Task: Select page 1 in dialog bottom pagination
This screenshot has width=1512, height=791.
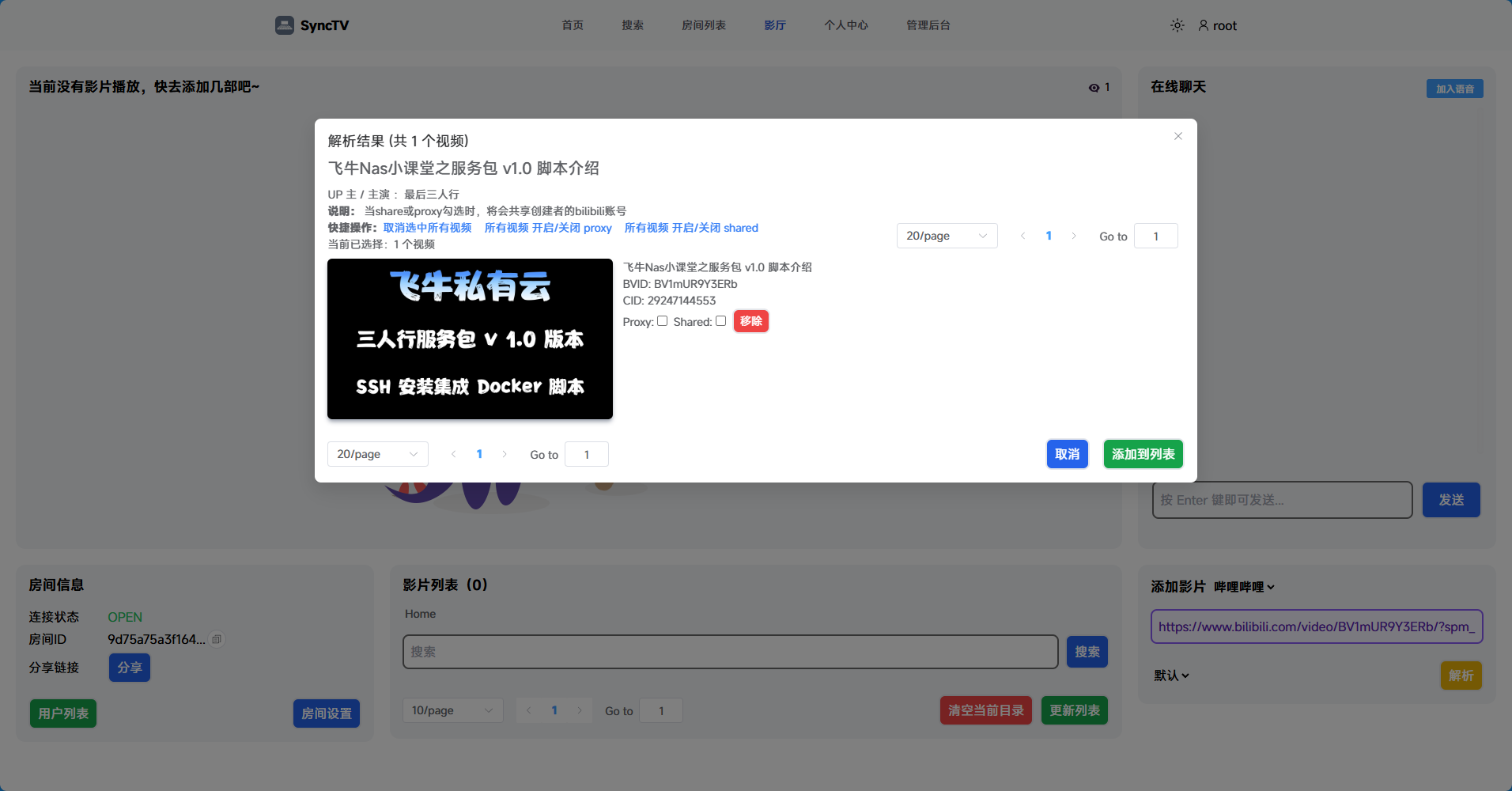Action: pyautogui.click(x=479, y=454)
